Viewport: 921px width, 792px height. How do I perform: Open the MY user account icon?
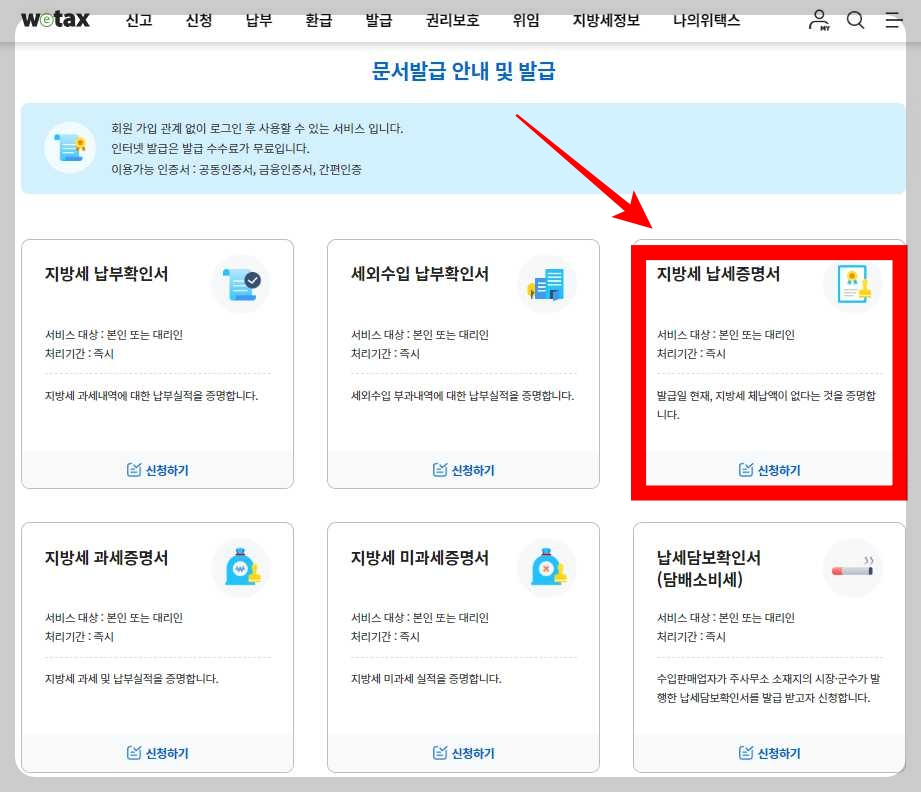(820, 19)
